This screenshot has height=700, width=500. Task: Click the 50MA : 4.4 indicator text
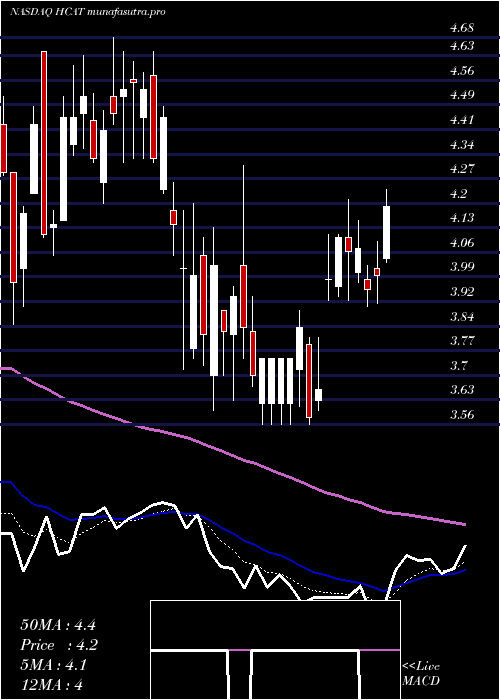click(58, 625)
